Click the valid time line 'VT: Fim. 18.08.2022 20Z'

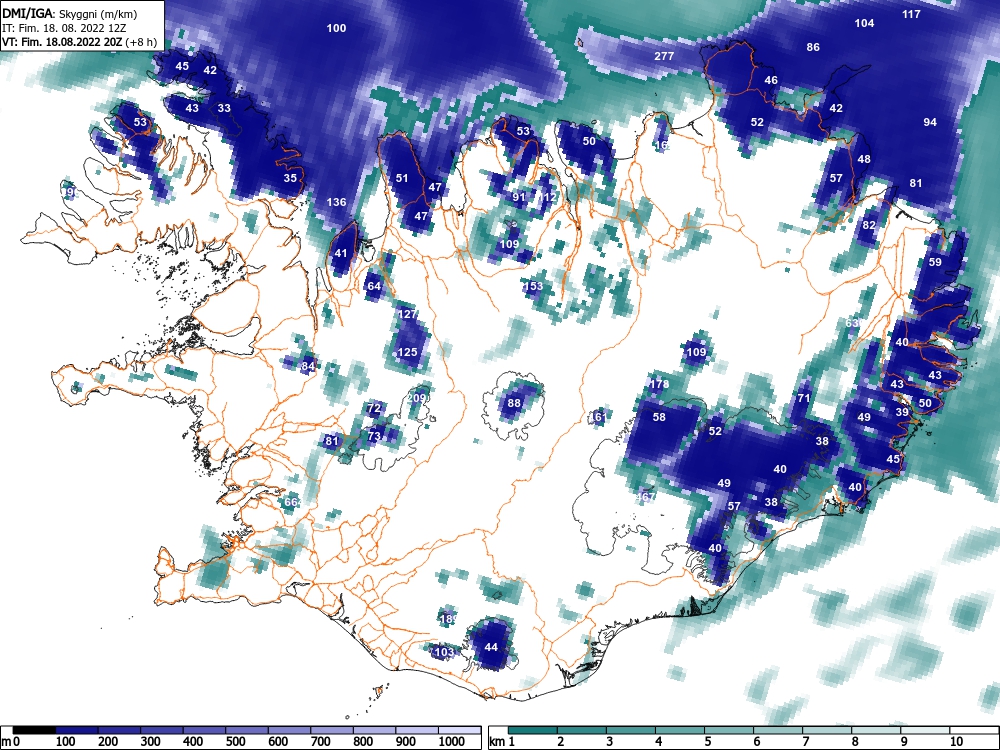(63, 42)
